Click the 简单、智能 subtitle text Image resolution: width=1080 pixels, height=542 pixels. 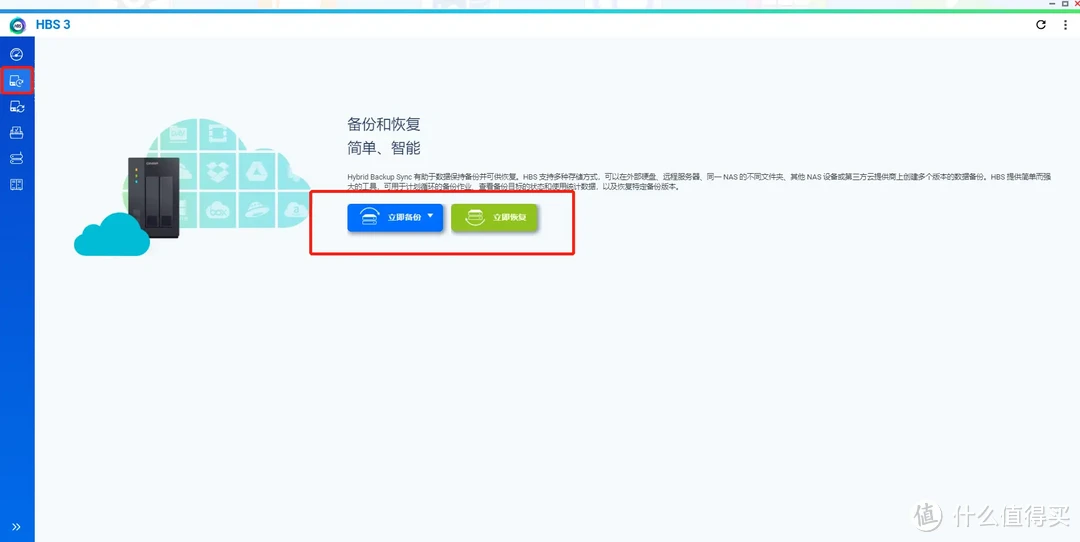384,147
